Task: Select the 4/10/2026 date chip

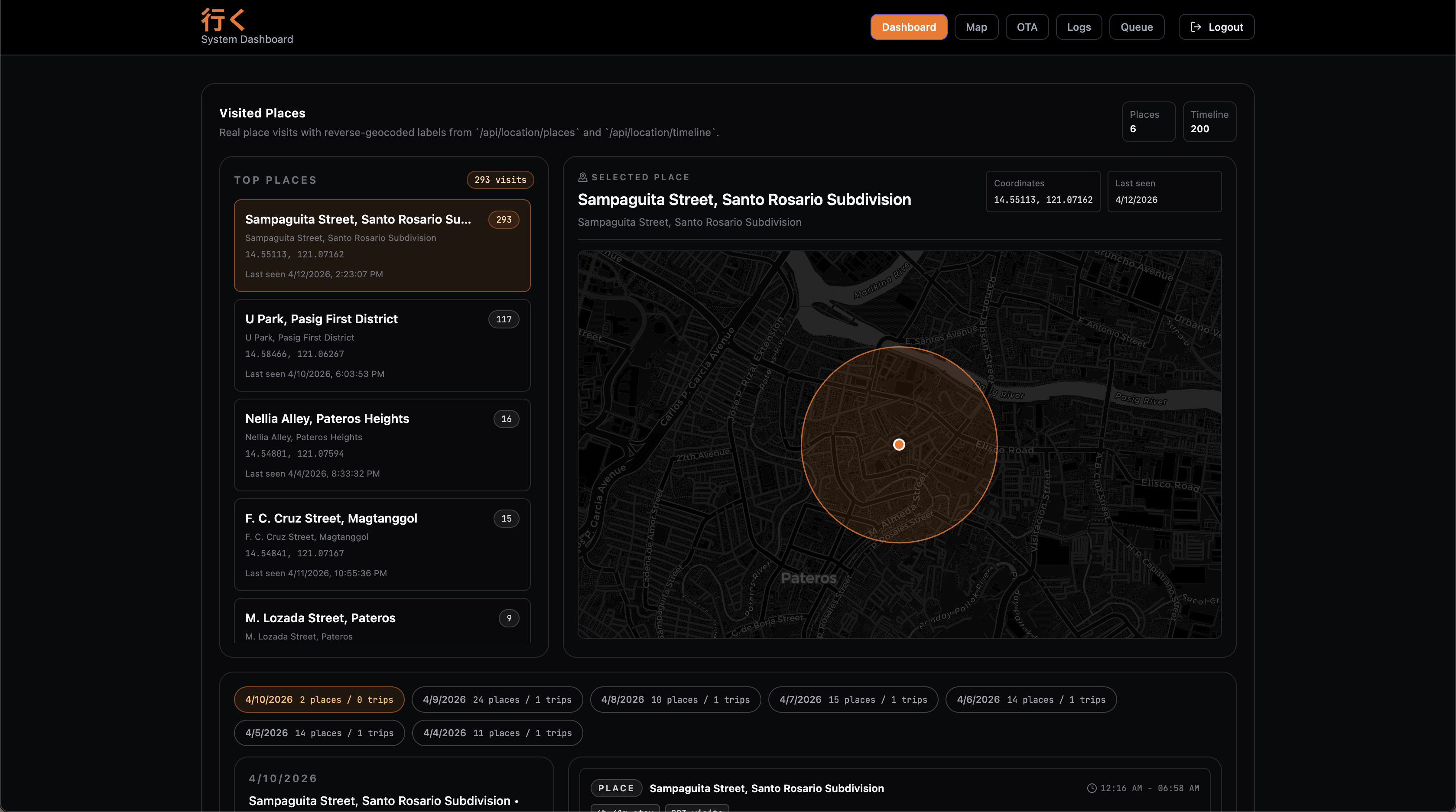Action: point(319,699)
